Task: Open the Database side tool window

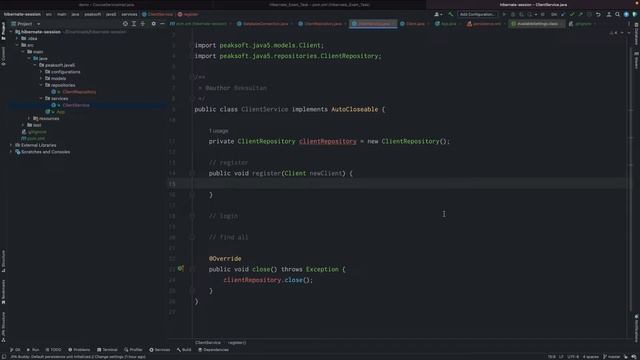Action: [x=636, y=34]
